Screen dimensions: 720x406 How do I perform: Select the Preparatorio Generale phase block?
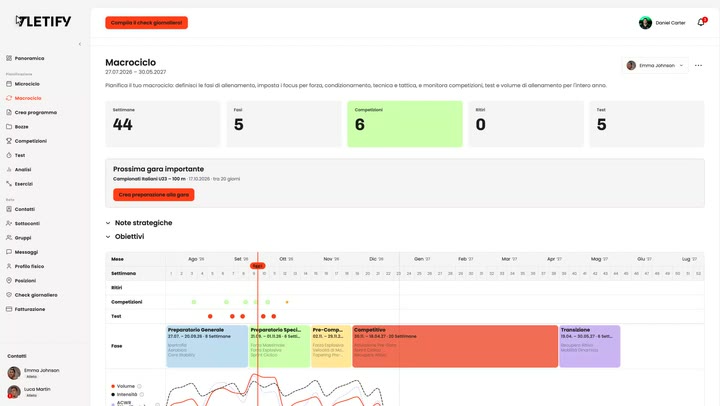click(207, 346)
